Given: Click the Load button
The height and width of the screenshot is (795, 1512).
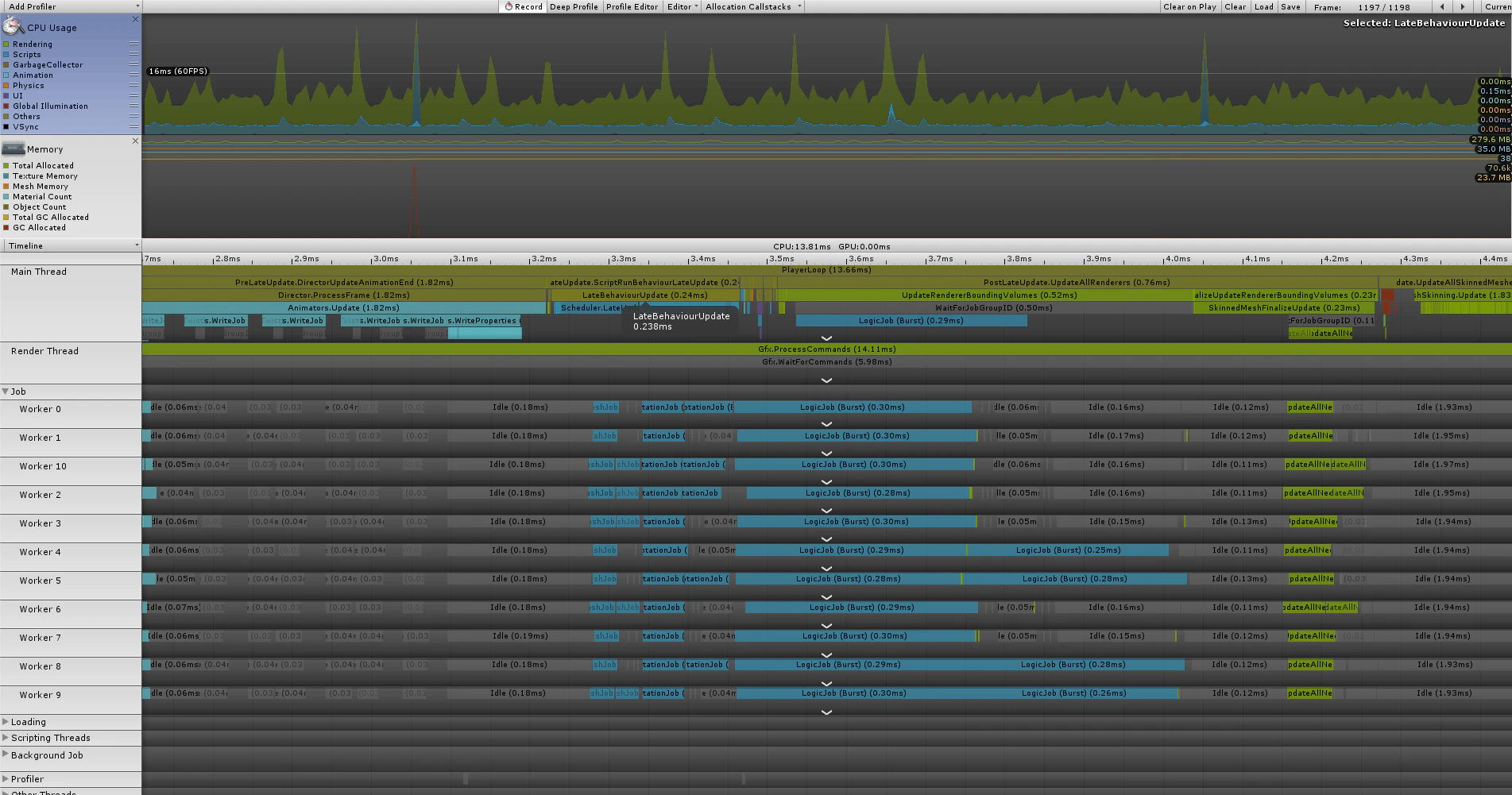Looking at the screenshot, I should point(1264,6).
